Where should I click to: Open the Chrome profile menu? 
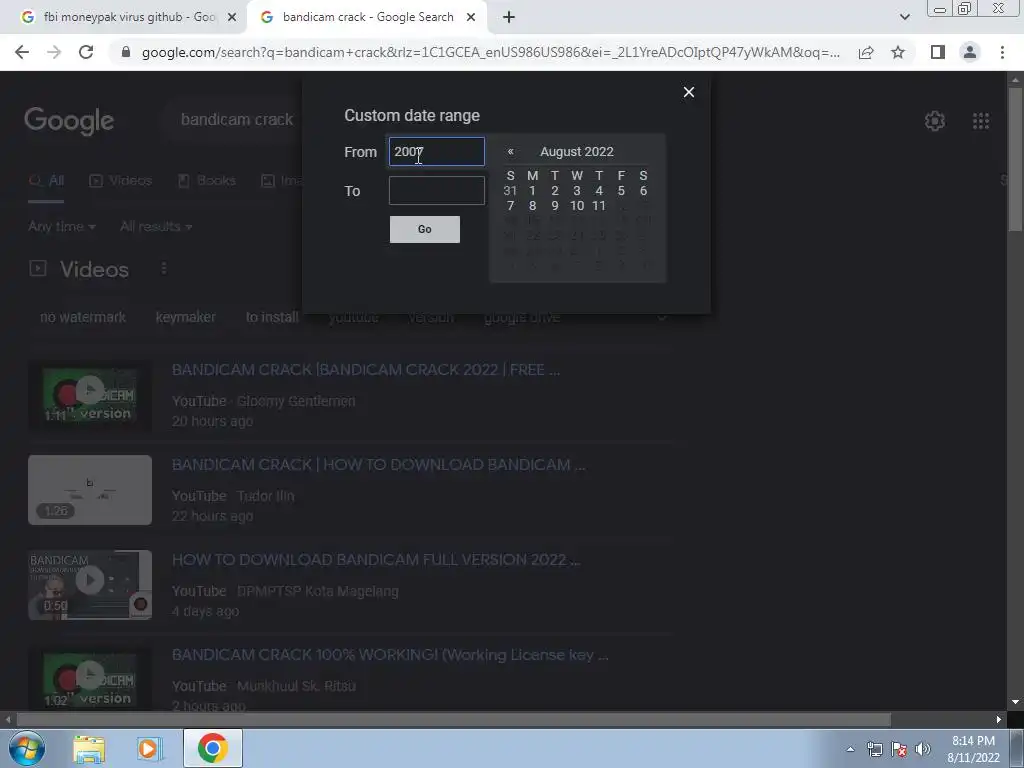(970, 52)
